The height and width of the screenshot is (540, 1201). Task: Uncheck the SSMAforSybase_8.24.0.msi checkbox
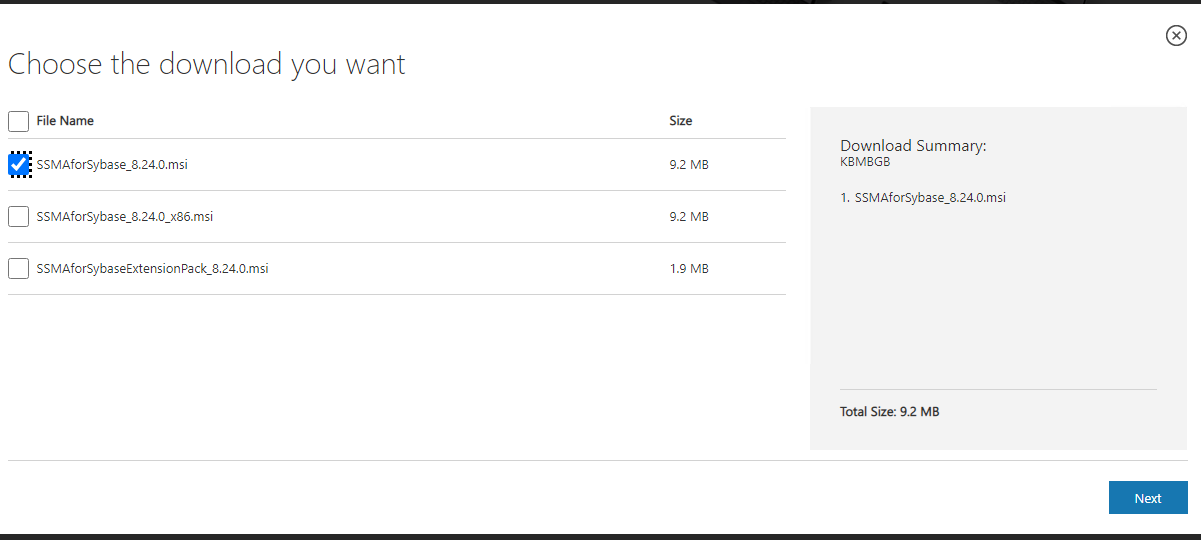[18, 164]
